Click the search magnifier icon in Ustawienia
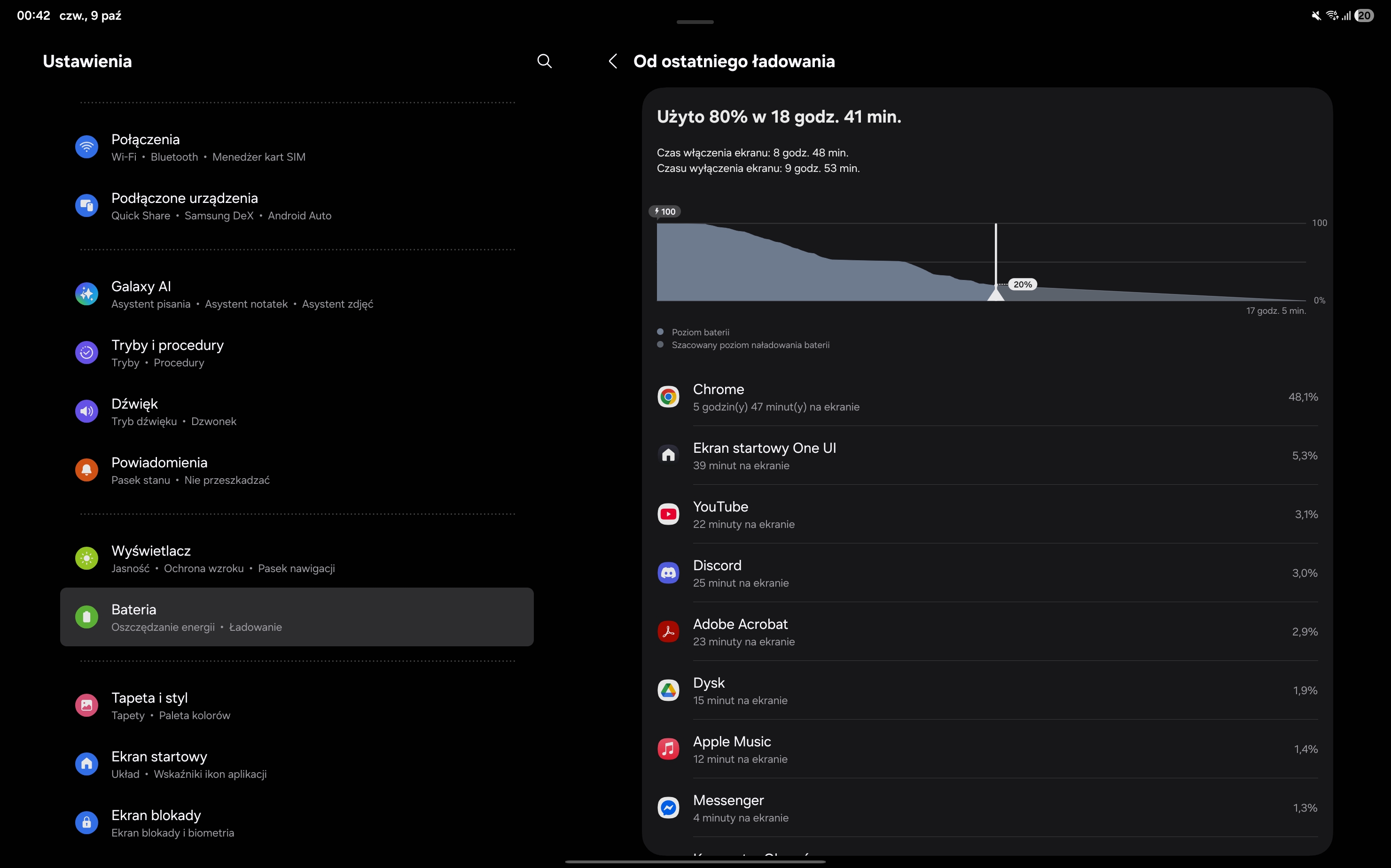The height and width of the screenshot is (868, 1391). [544, 62]
